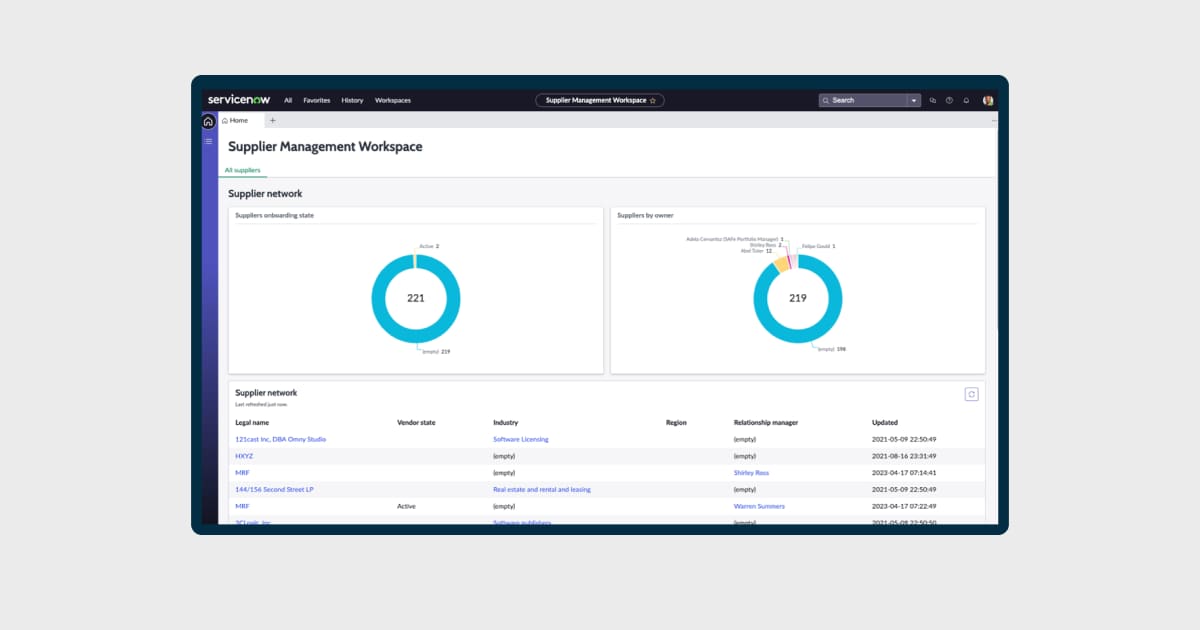Refresh the Supplier network list
The width and height of the screenshot is (1200, 630).
(x=971, y=394)
